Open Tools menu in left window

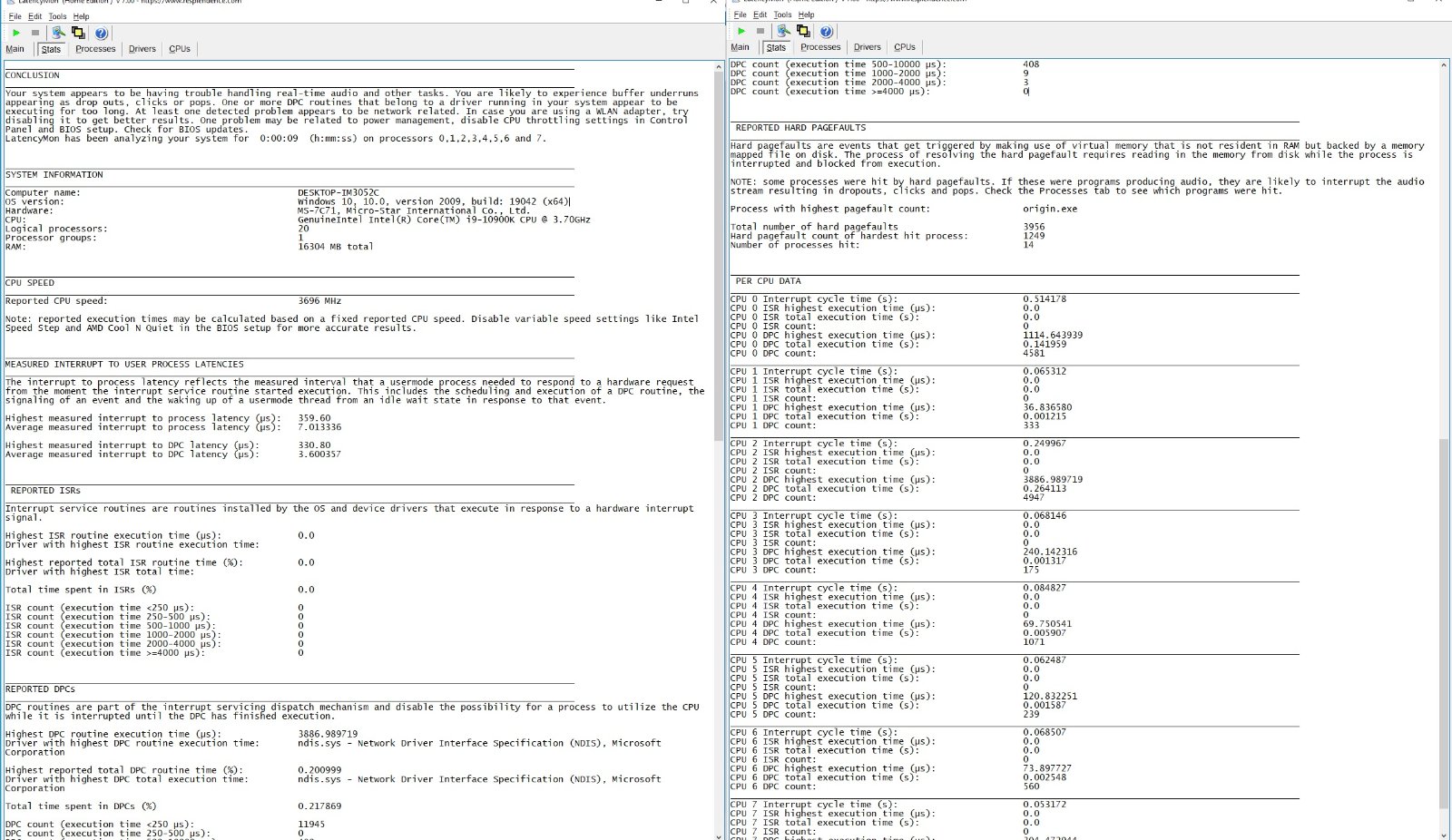click(57, 16)
